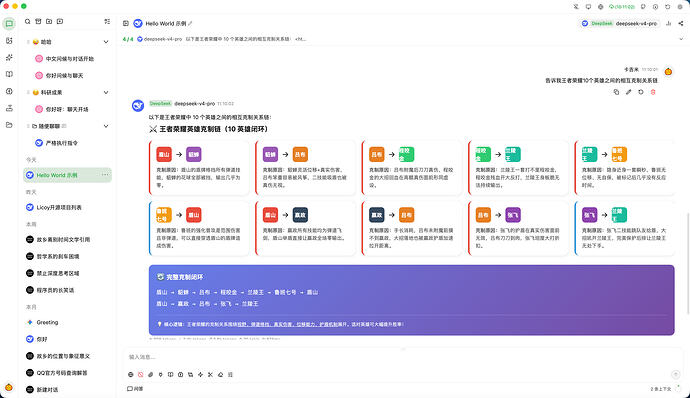Viewport: 690px width, 398px height.
Task: Toggle sidebar panel icon beside Hello World title
Action: tap(126, 23)
